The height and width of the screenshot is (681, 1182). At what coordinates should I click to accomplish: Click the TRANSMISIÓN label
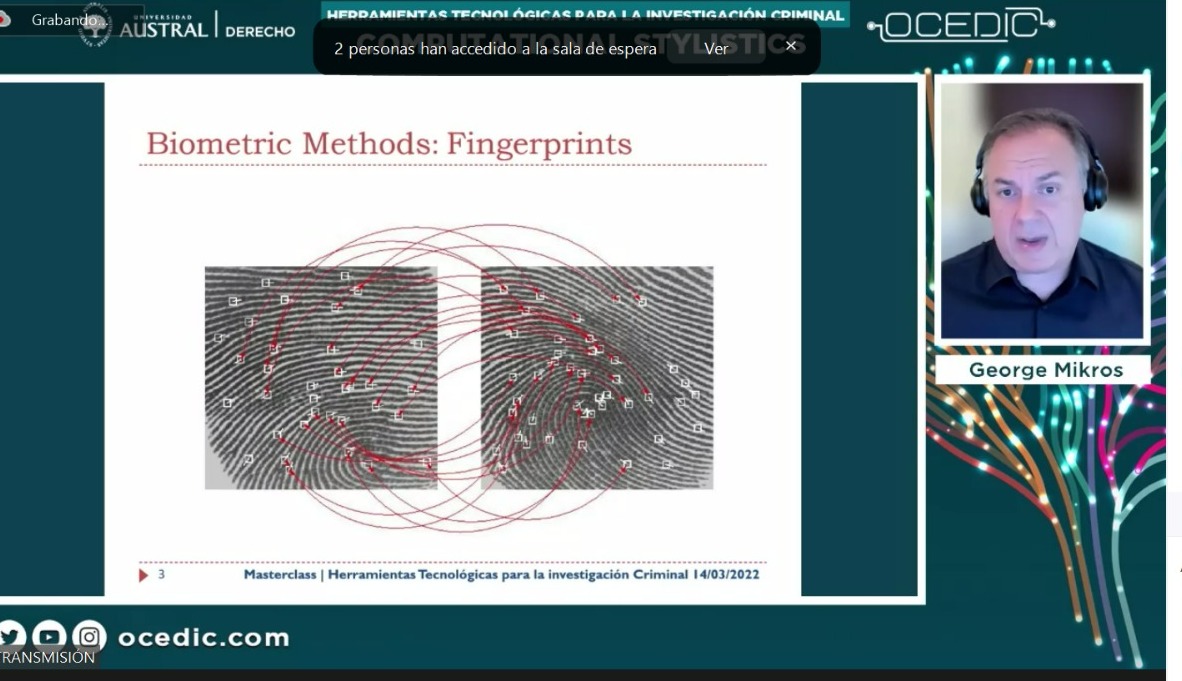47,657
